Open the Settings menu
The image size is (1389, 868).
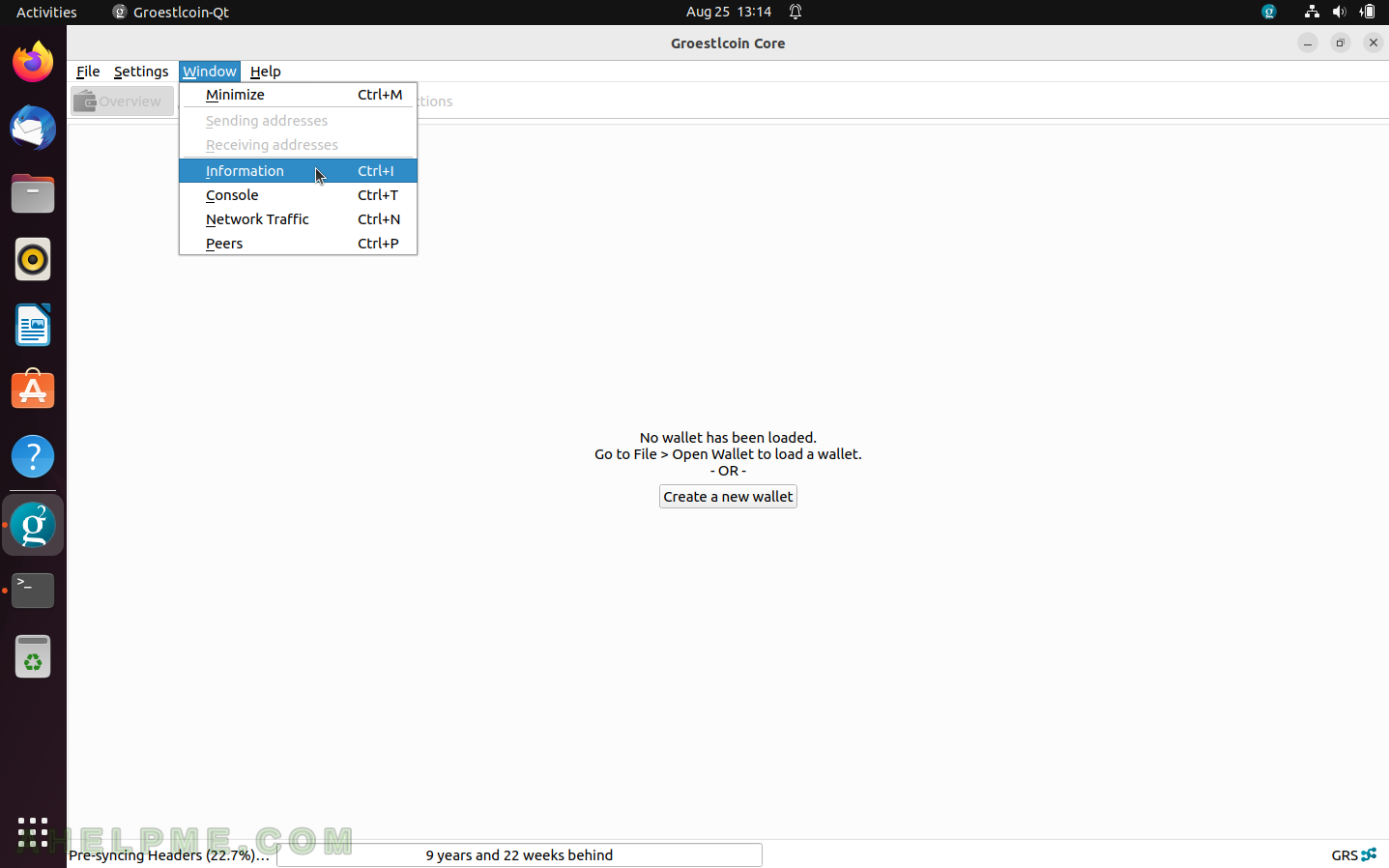[141, 72]
